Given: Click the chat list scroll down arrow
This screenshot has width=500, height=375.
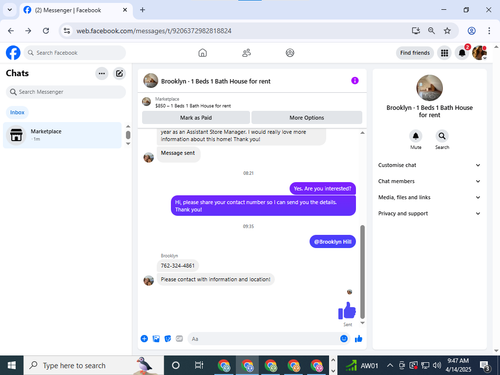Looking at the screenshot, I should pyautogui.click(x=128, y=144).
